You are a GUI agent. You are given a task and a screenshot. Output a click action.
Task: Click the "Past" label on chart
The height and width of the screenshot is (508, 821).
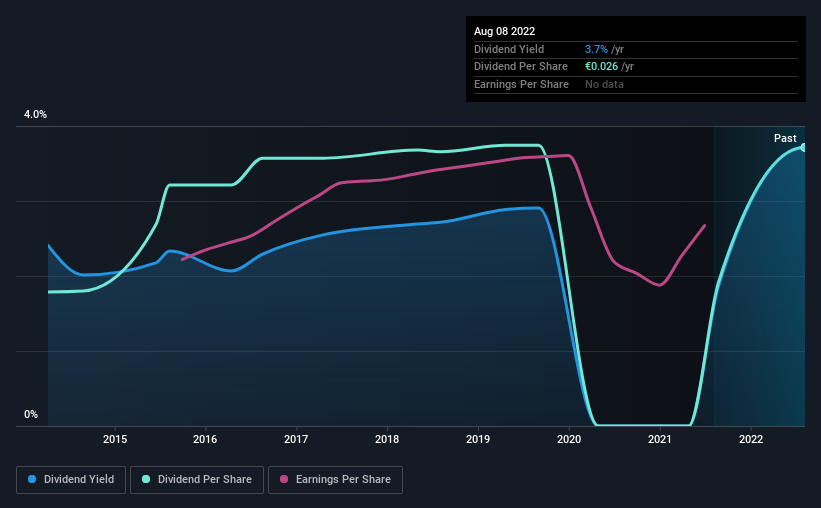tap(785, 138)
